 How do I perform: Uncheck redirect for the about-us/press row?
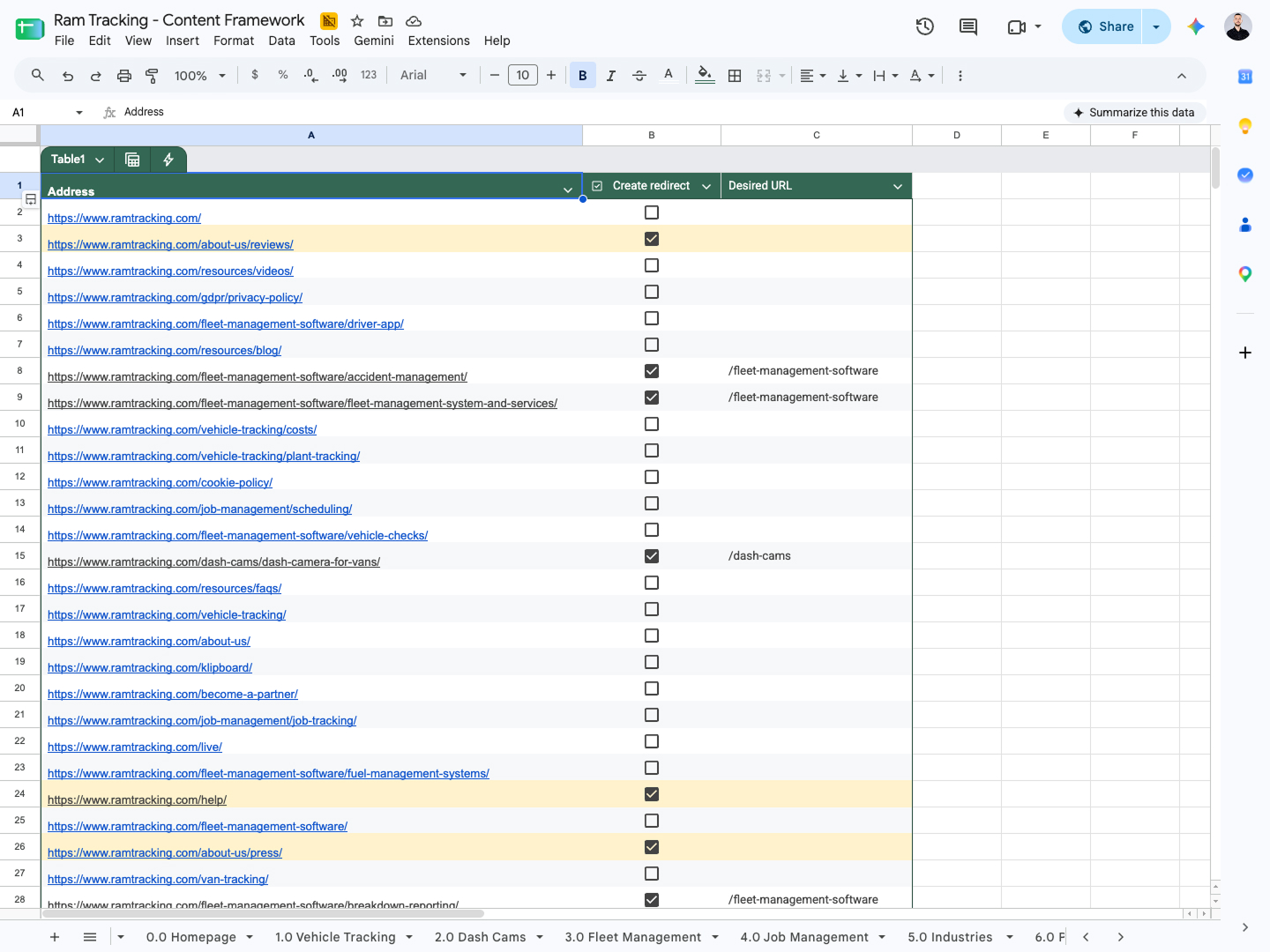652,847
